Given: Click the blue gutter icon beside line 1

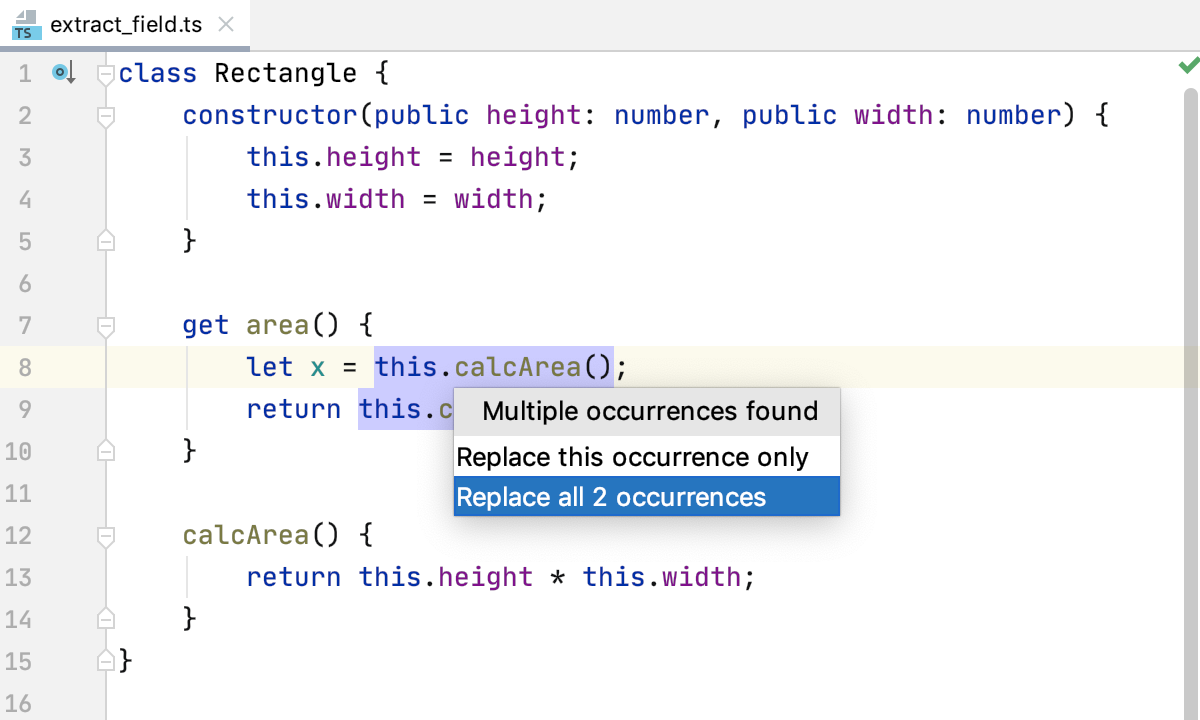Looking at the screenshot, I should click(x=62, y=73).
